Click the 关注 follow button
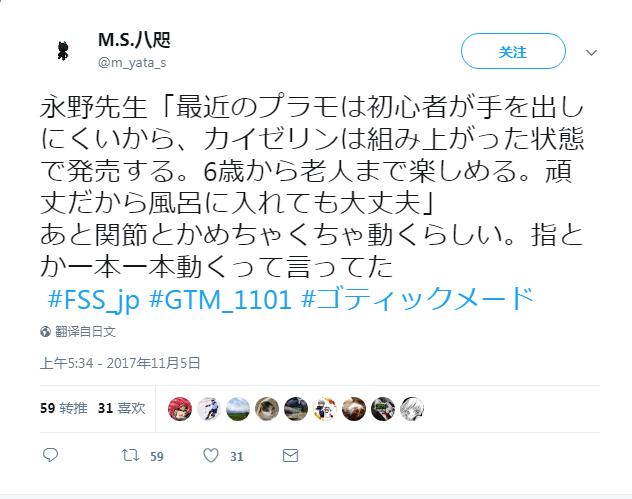This screenshot has width=632, height=499. [x=513, y=51]
